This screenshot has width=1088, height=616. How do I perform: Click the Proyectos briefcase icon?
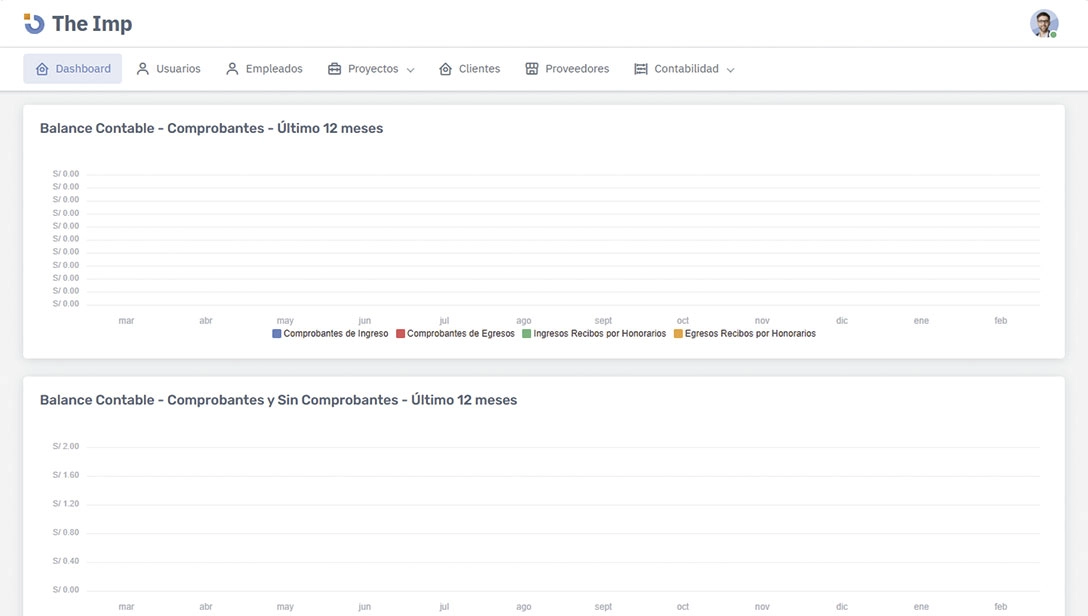tap(335, 69)
